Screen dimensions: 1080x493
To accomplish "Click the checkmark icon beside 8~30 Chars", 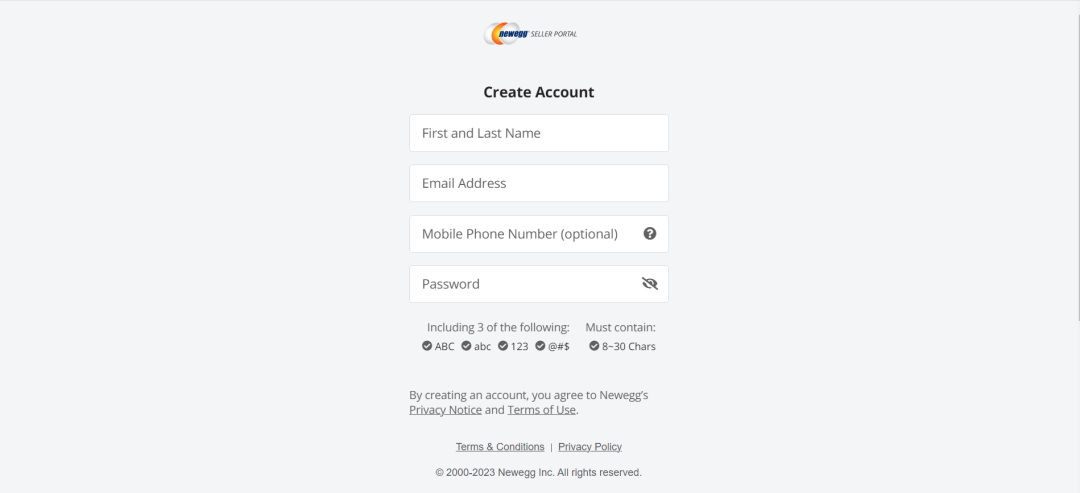I will [594, 346].
